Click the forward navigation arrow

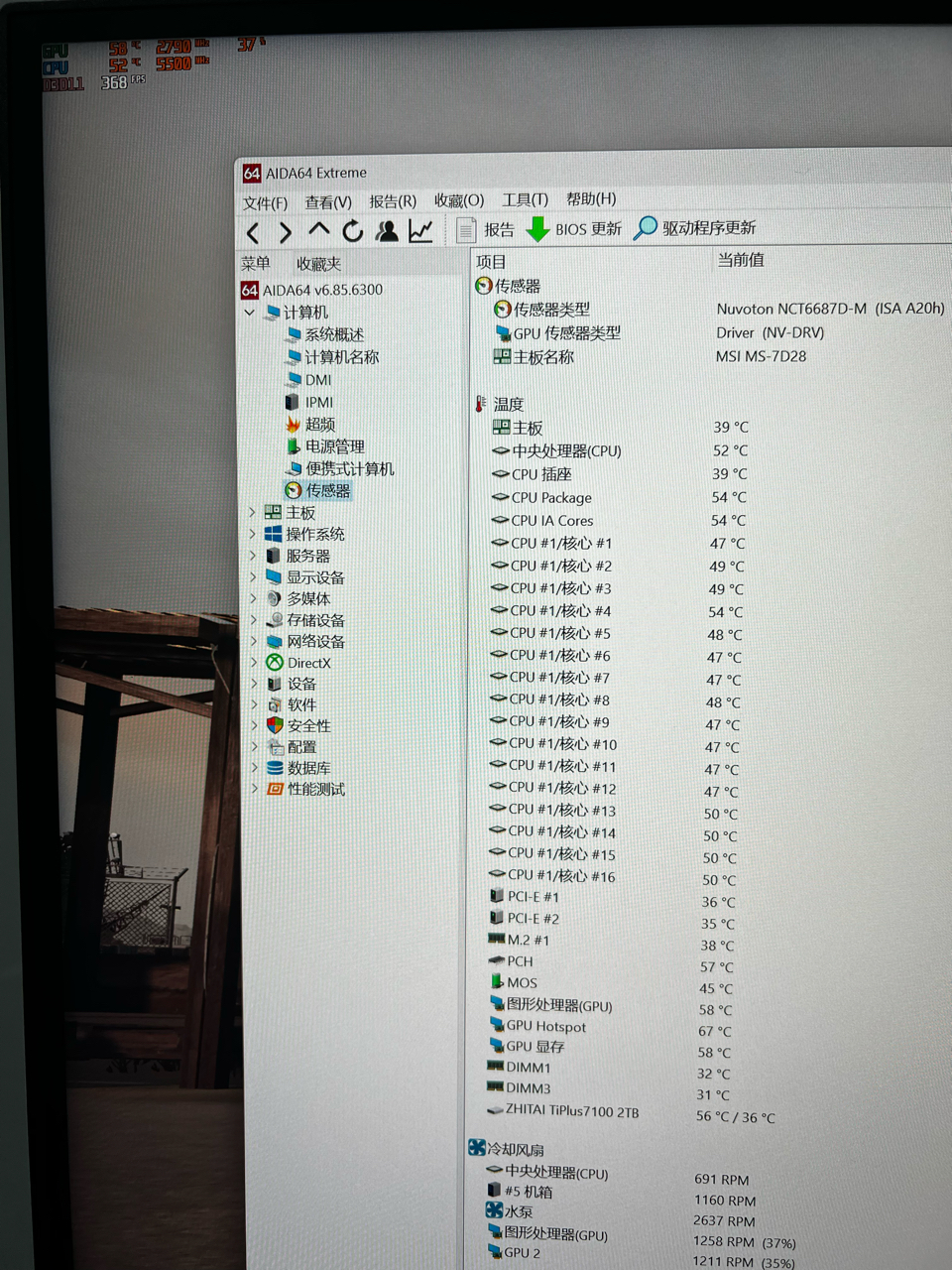[286, 230]
